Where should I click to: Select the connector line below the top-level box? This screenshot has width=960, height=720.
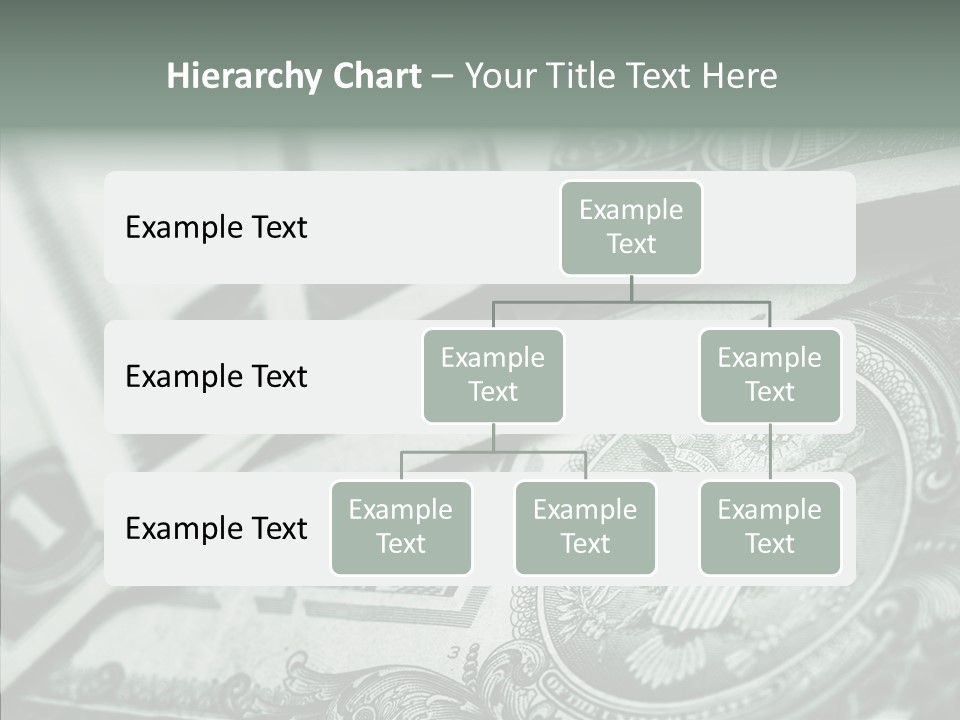click(631, 289)
